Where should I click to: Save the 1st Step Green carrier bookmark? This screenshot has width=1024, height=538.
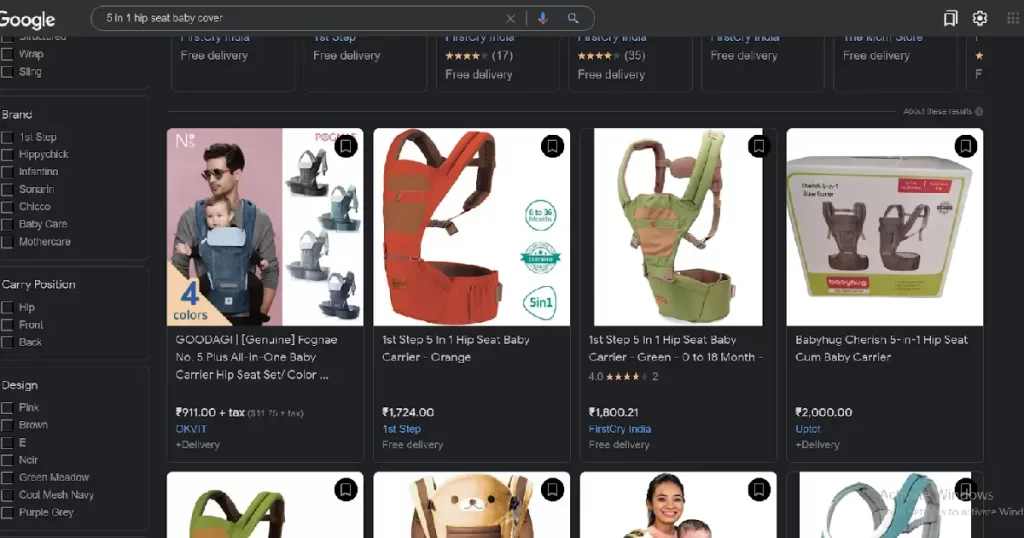click(x=758, y=146)
